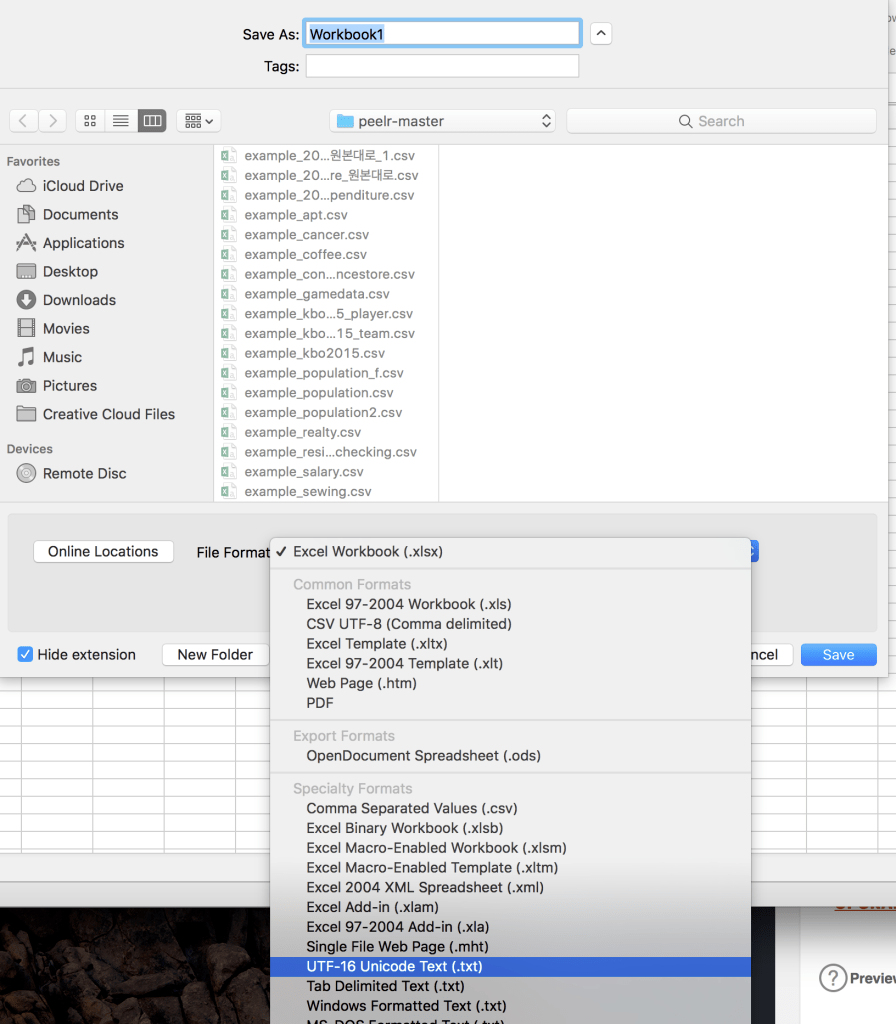Choose PDF format
This screenshot has height=1024, width=896.
tap(510, 703)
